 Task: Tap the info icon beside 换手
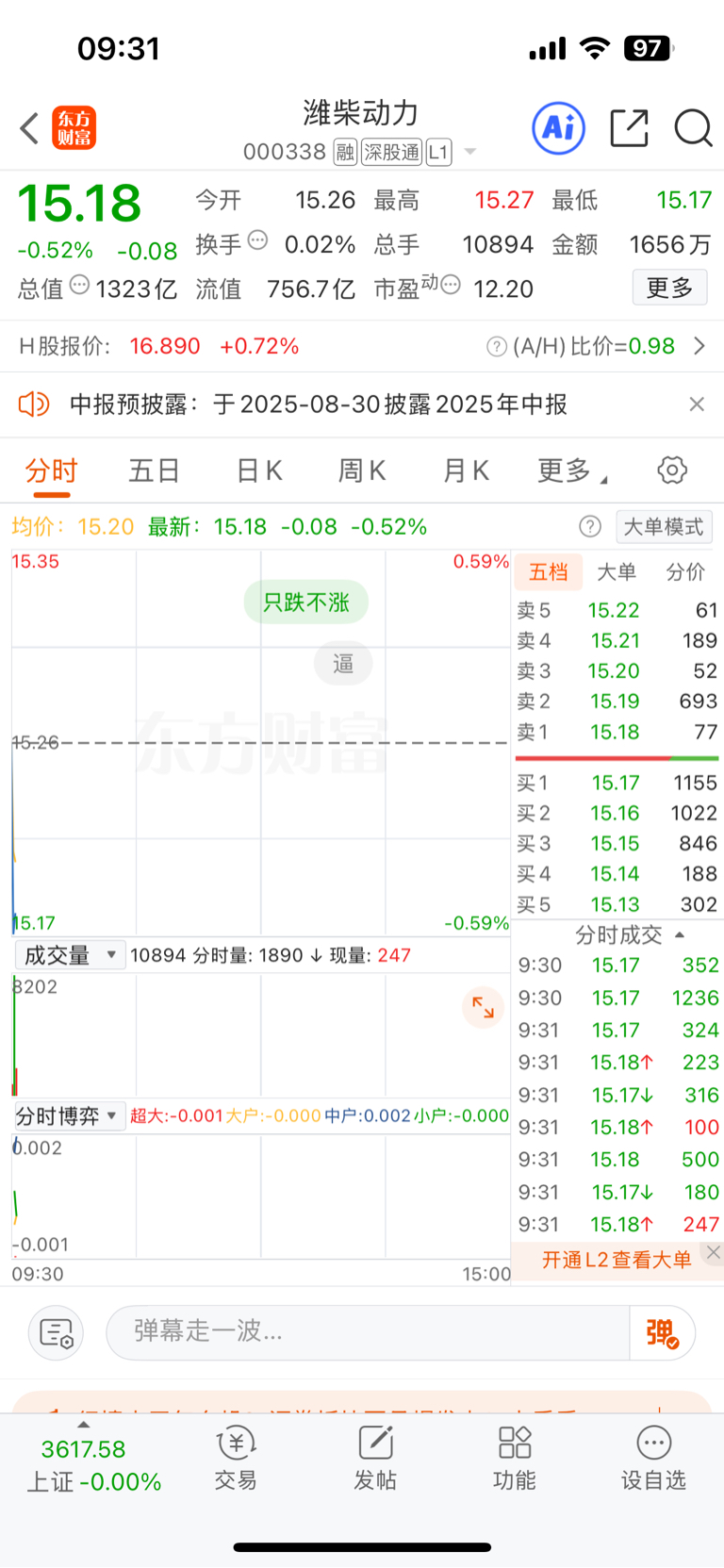[257, 239]
